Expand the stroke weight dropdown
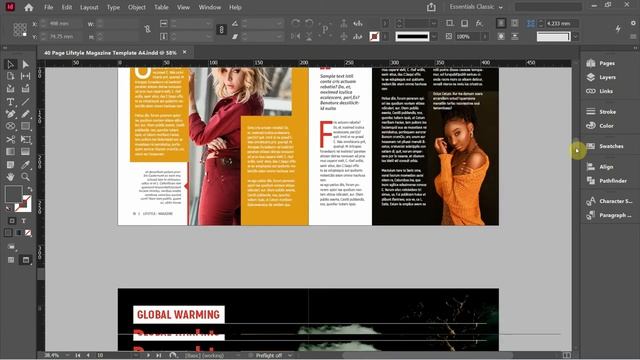640x360 pixels. pyautogui.click(x=433, y=24)
